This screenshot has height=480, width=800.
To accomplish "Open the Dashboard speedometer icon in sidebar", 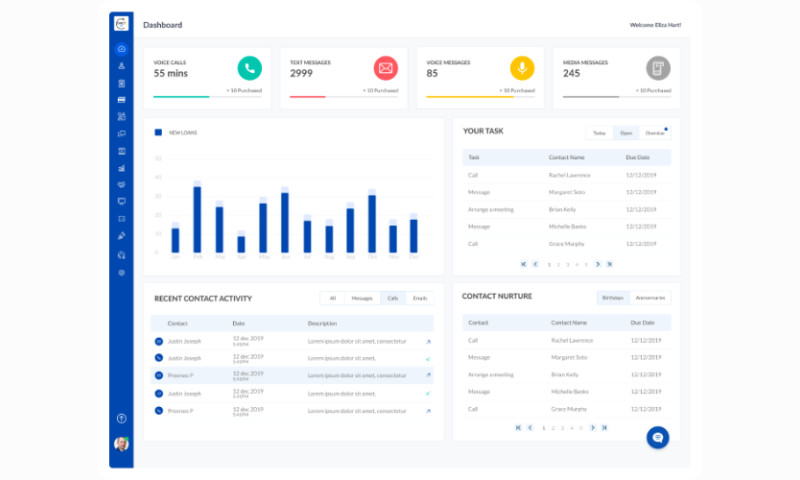I will coord(121,49).
